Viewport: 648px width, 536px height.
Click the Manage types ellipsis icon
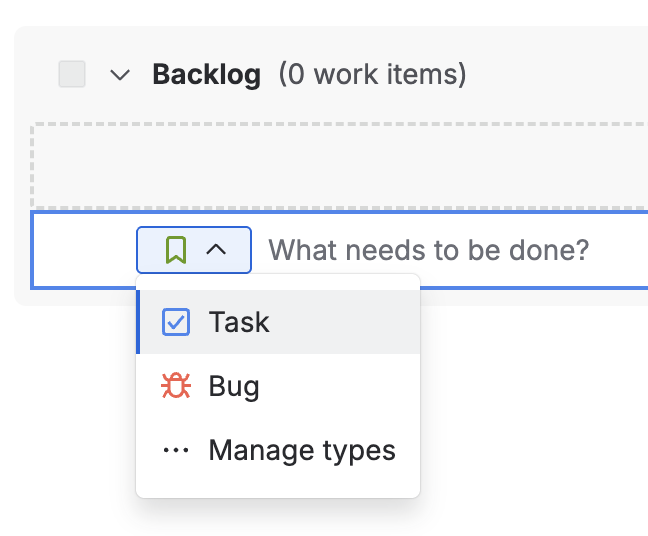176,450
